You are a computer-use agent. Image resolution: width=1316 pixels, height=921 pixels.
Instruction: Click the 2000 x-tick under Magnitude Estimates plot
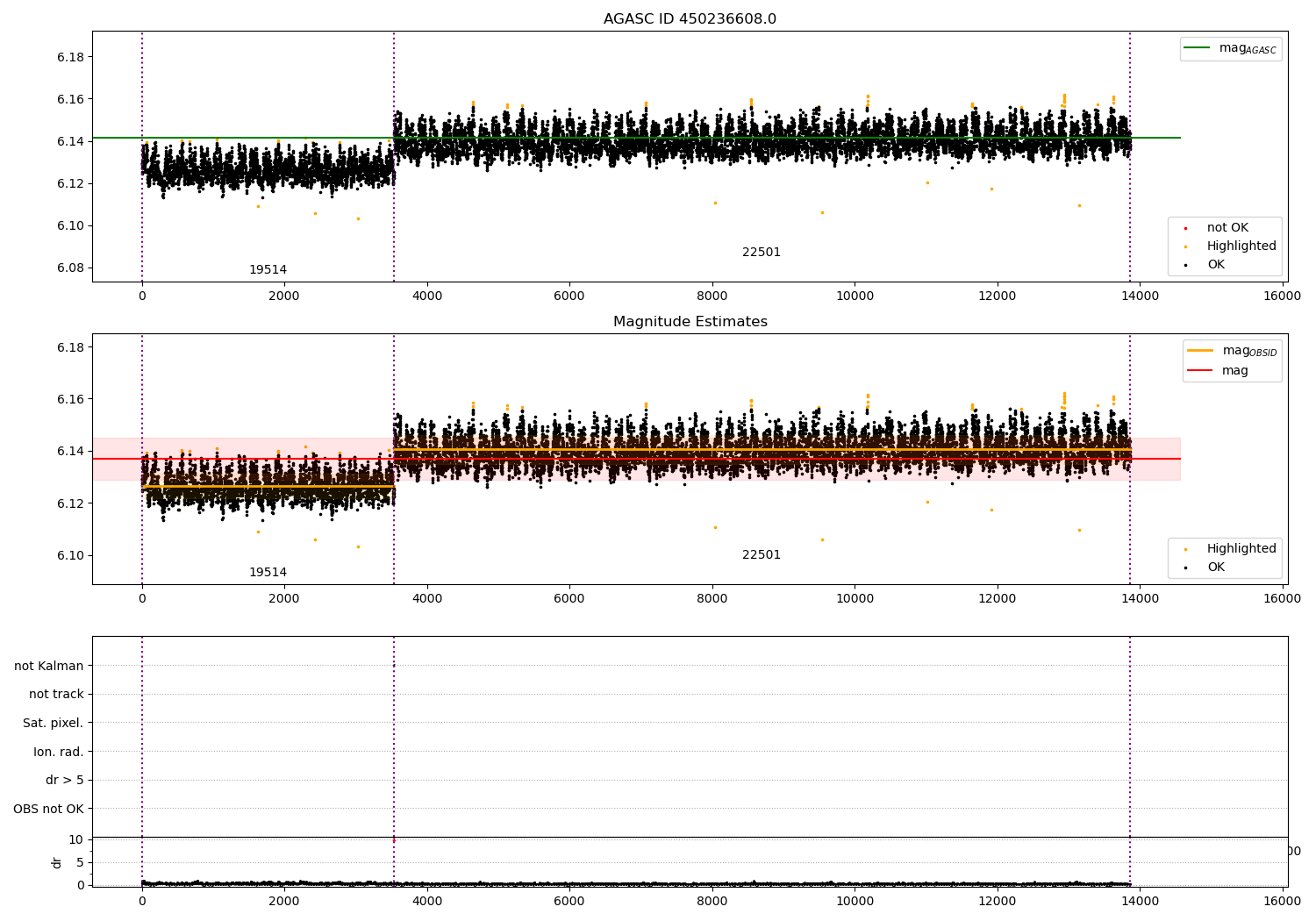pyautogui.click(x=284, y=599)
